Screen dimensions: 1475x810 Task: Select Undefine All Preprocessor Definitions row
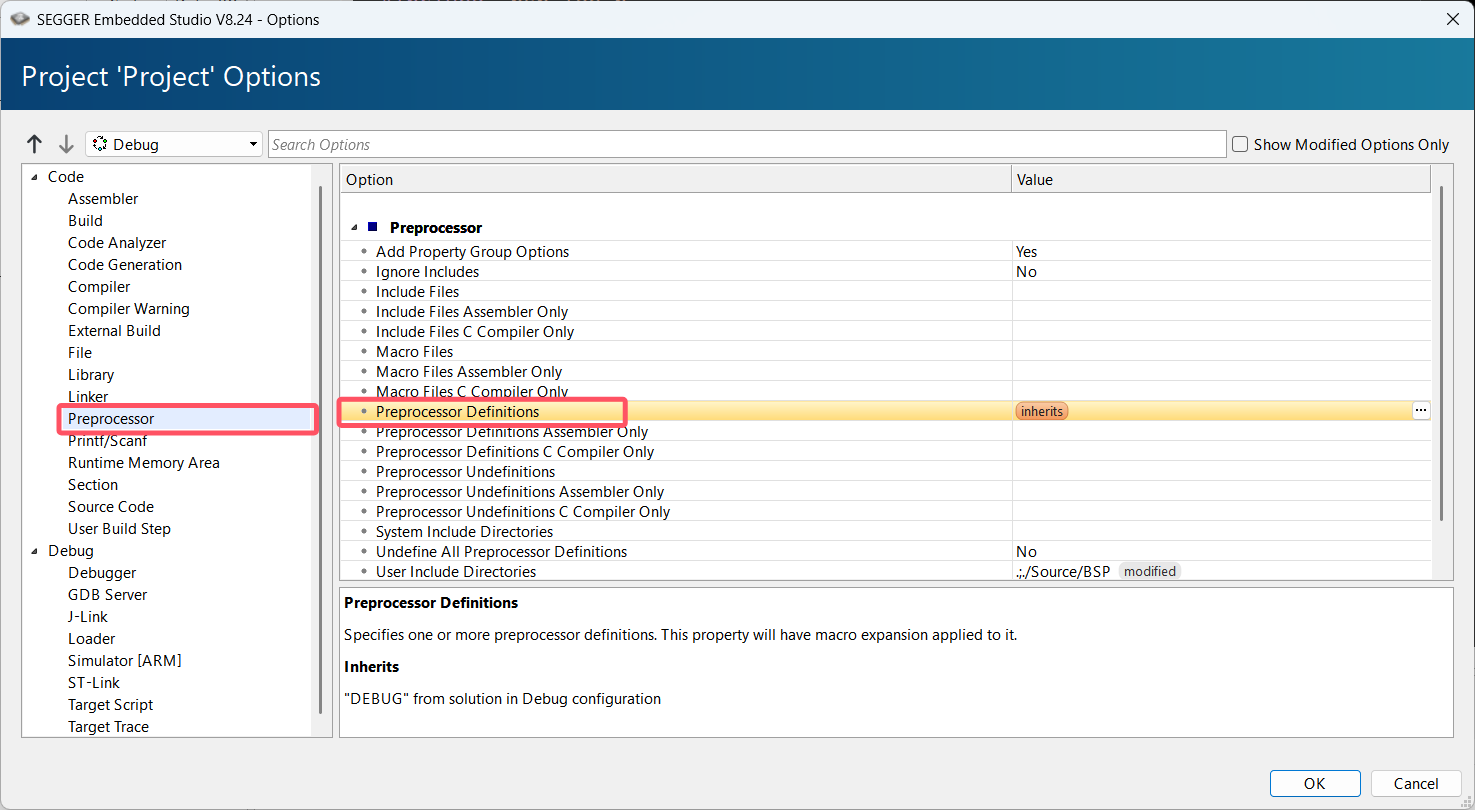coord(885,552)
